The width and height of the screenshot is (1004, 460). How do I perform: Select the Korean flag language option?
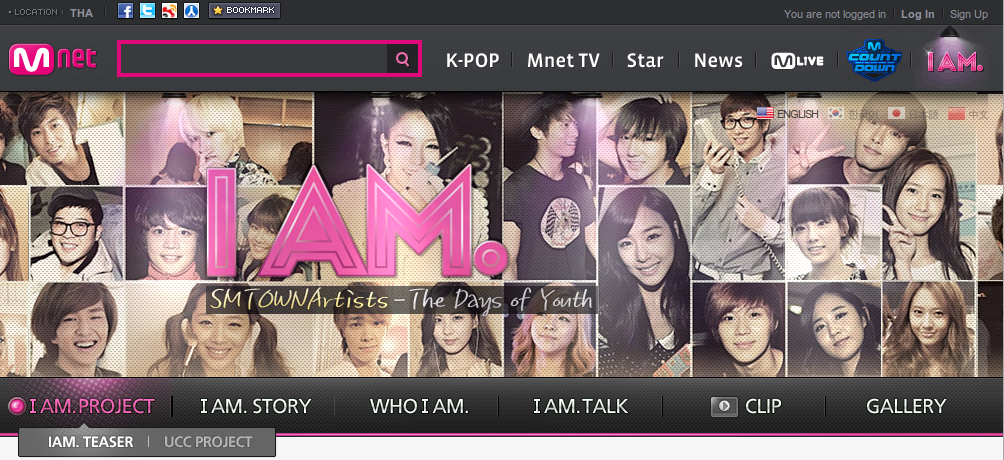[854, 113]
